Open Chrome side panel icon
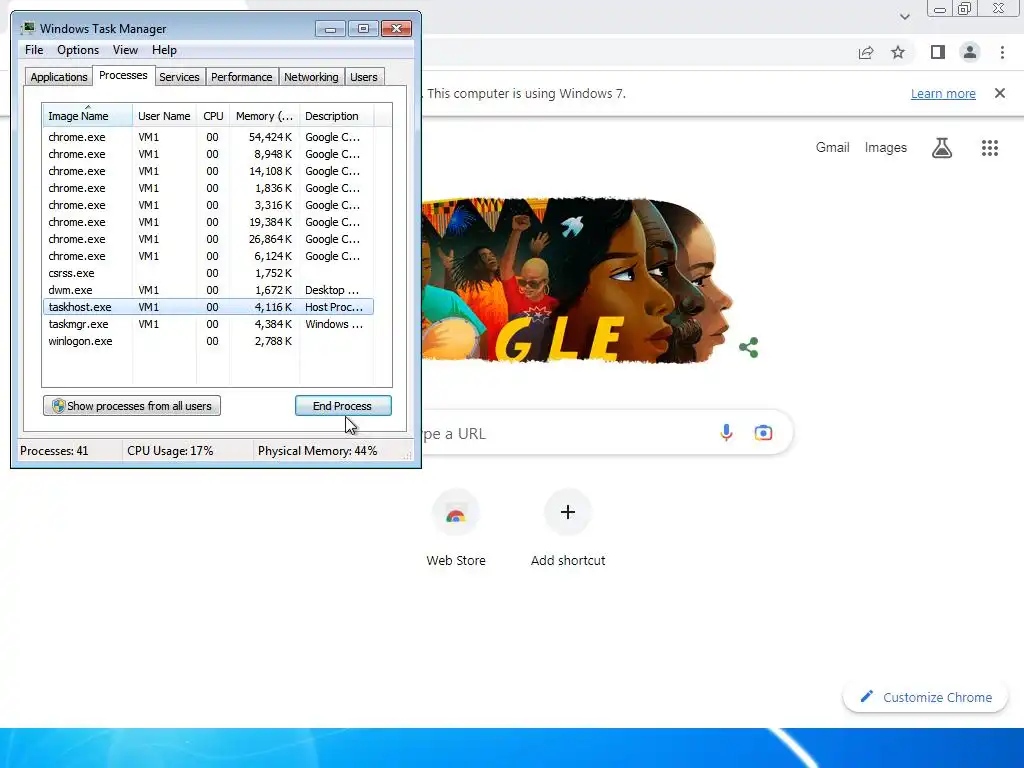 938,52
